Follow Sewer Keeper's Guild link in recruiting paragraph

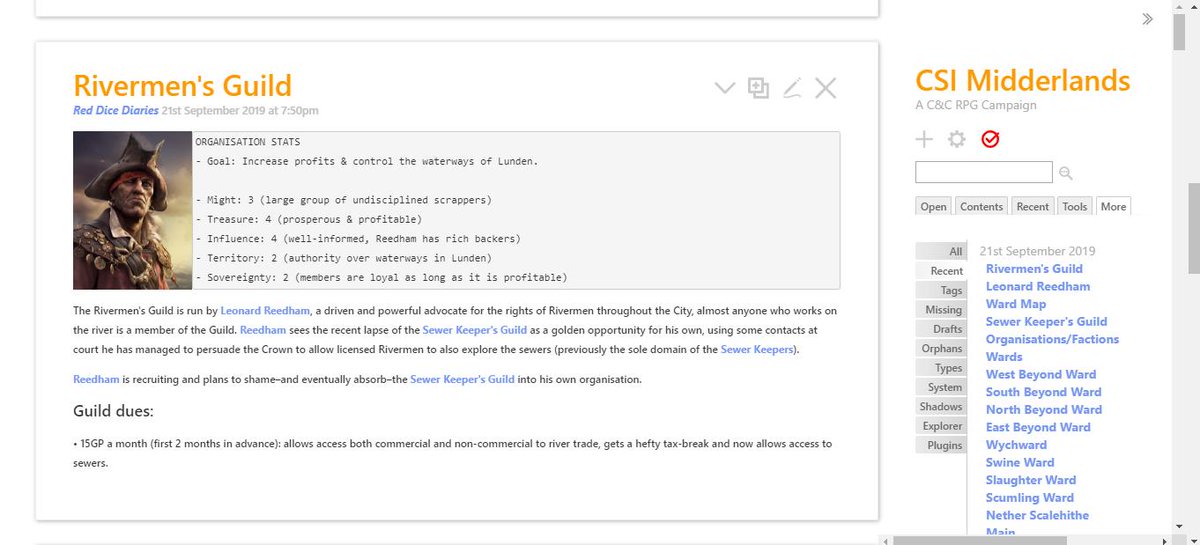462,380
